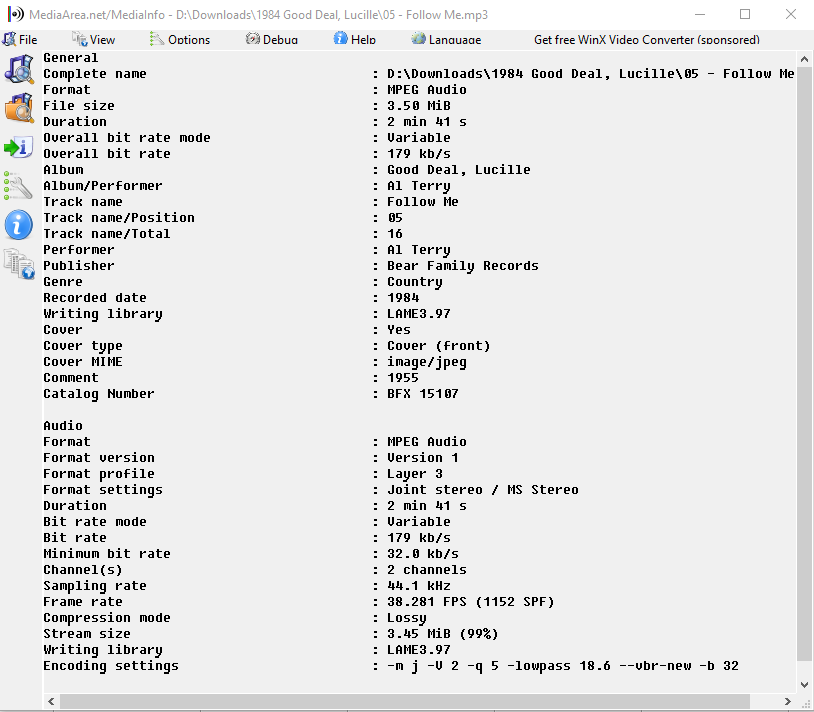Open the Help menu
Viewport: 814px width, 712px height.
pos(355,39)
